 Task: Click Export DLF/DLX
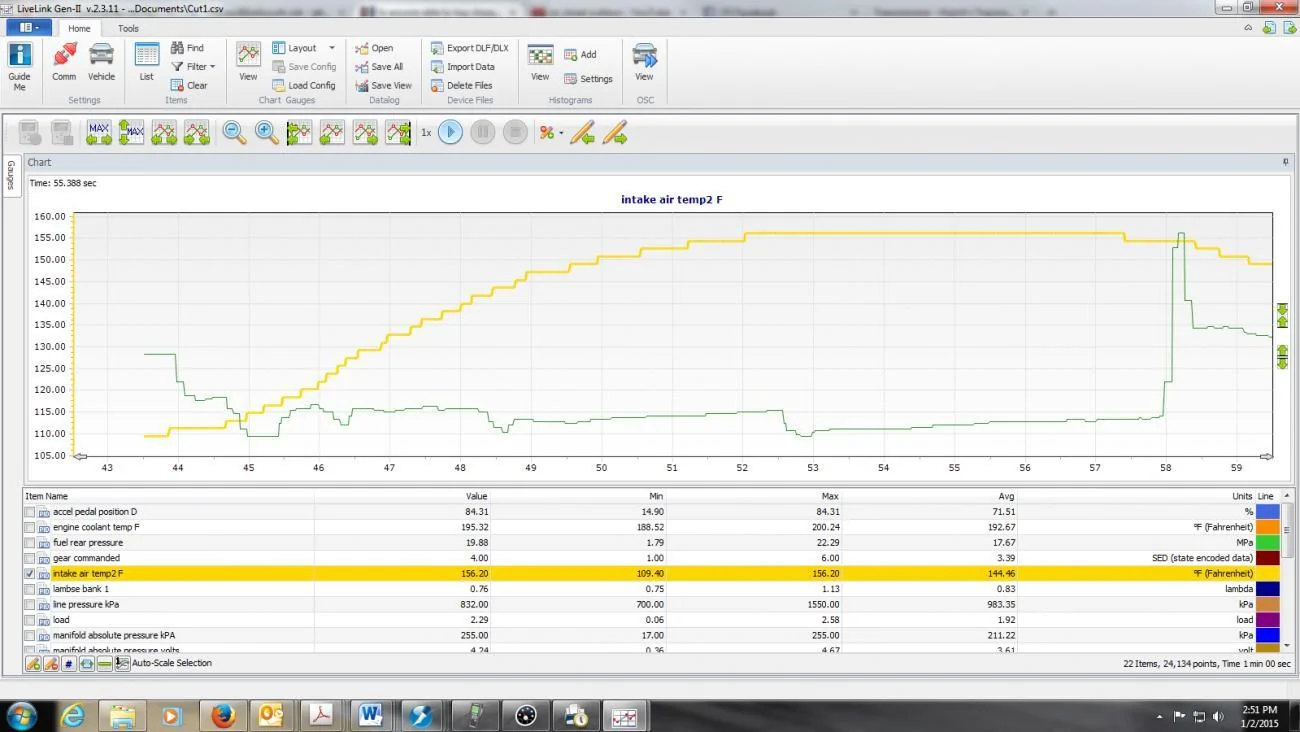tap(469, 48)
